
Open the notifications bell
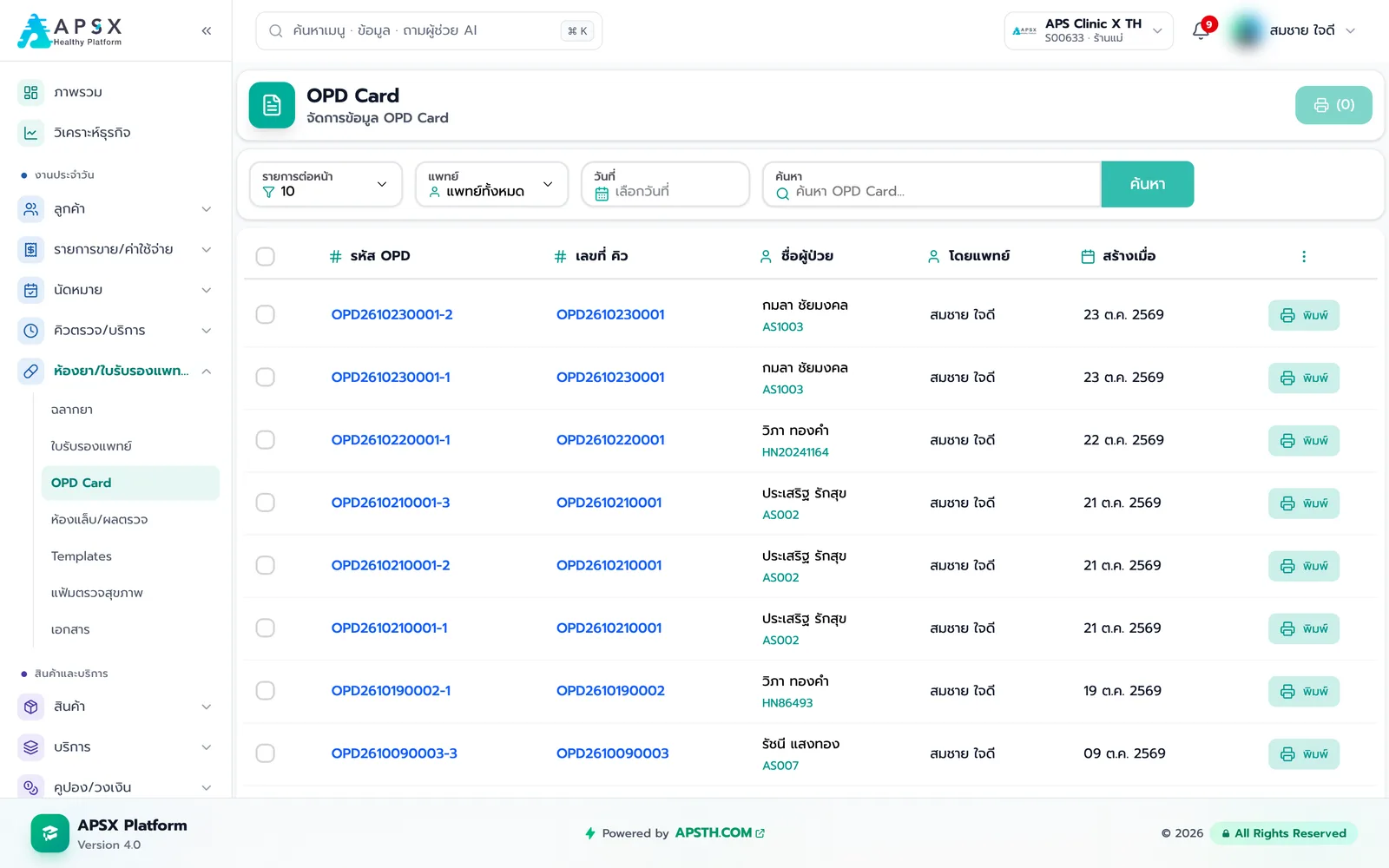click(1201, 31)
